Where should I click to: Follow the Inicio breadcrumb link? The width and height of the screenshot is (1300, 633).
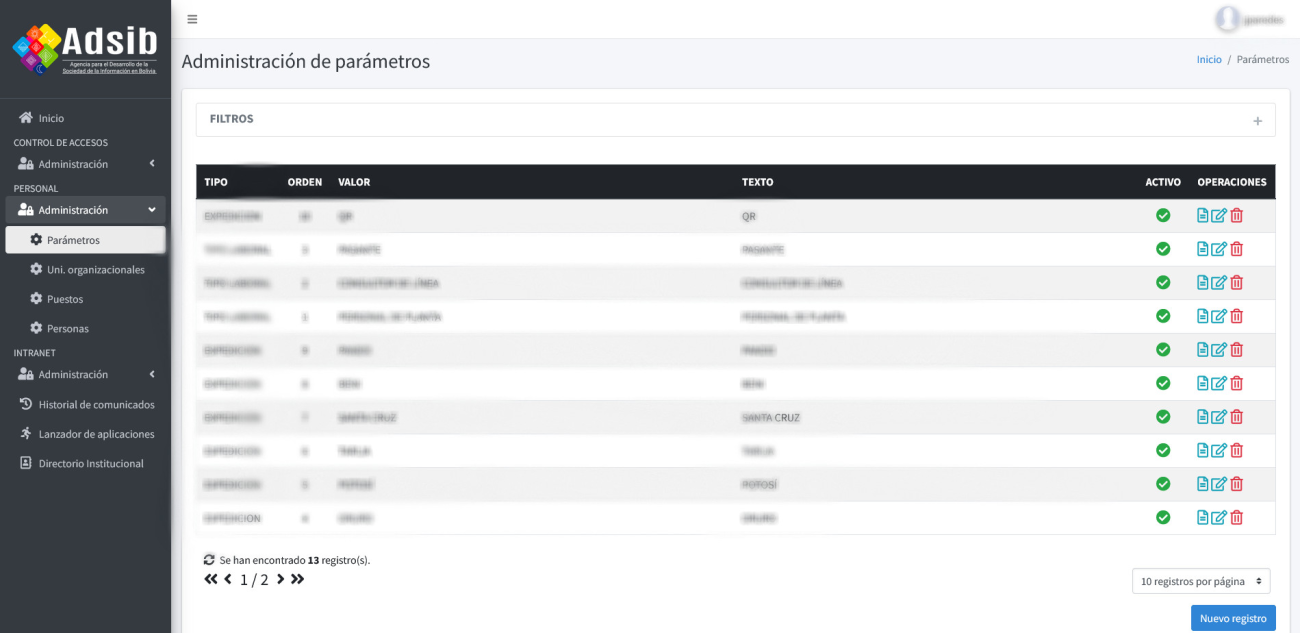click(1209, 60)
